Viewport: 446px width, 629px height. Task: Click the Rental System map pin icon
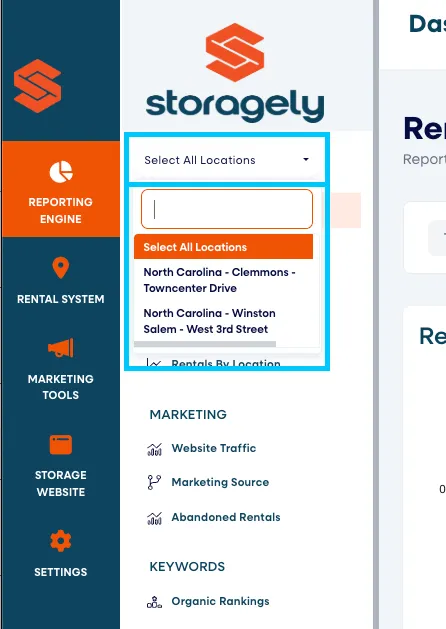pyautogui.click(x=61, y=268)
